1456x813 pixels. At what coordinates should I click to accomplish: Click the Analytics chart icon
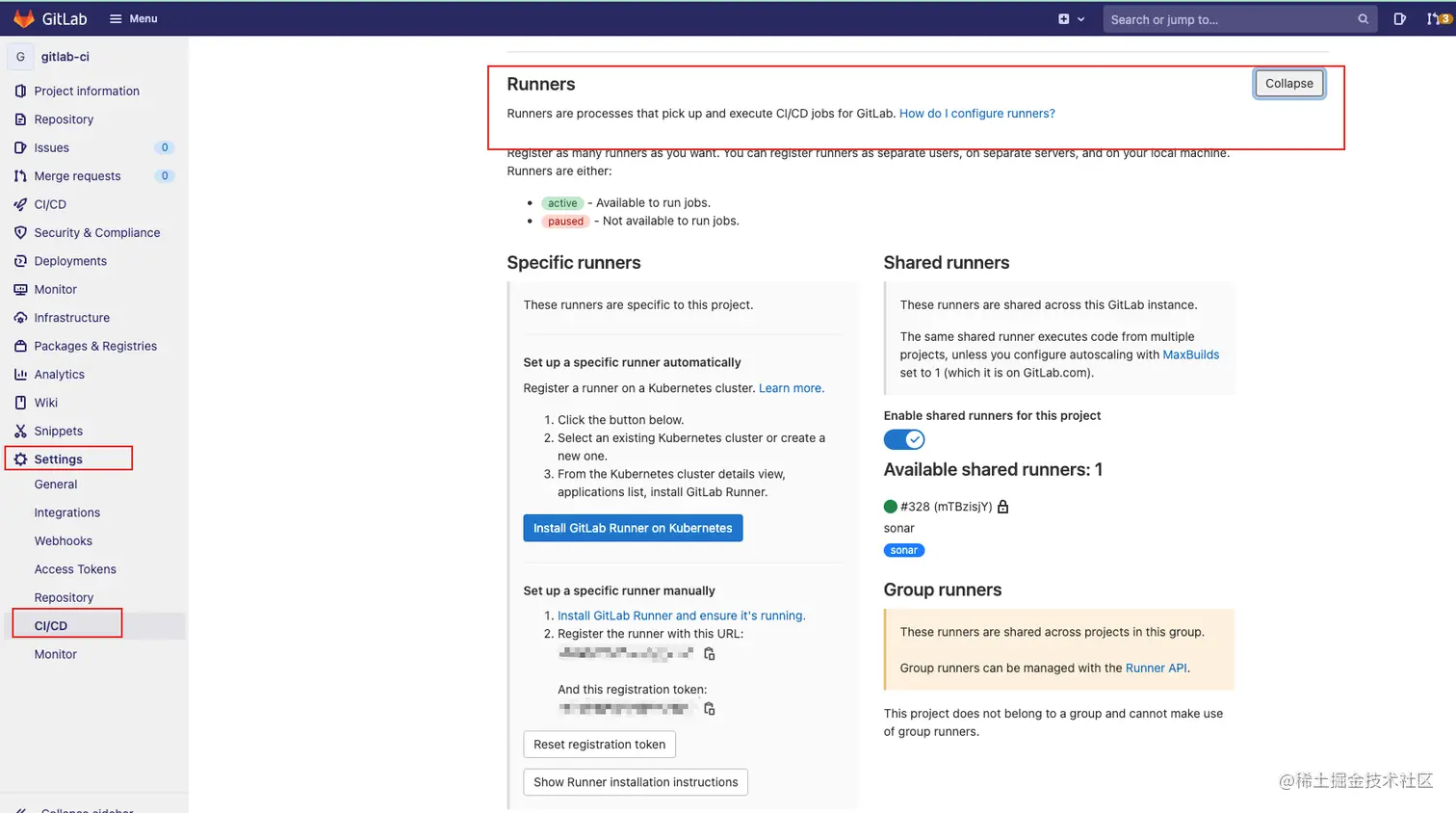click(20, 375)
